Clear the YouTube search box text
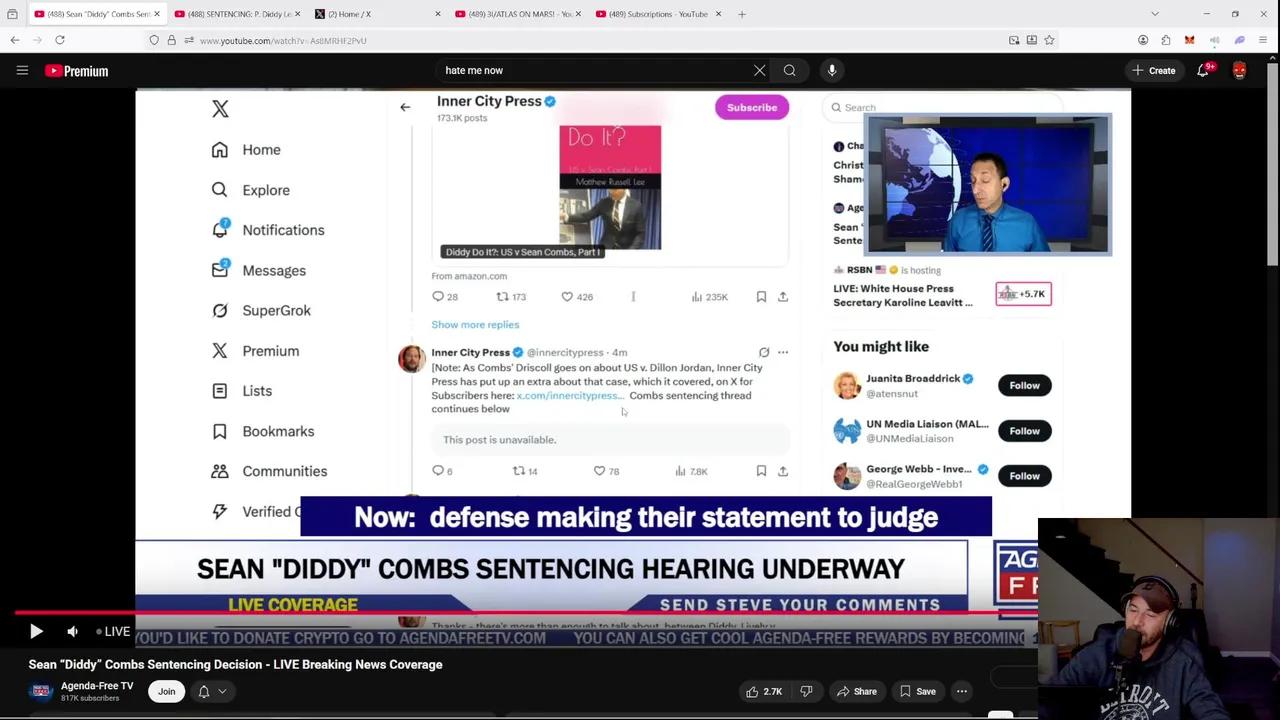The image size is (1280, 720). coord(760,70)
